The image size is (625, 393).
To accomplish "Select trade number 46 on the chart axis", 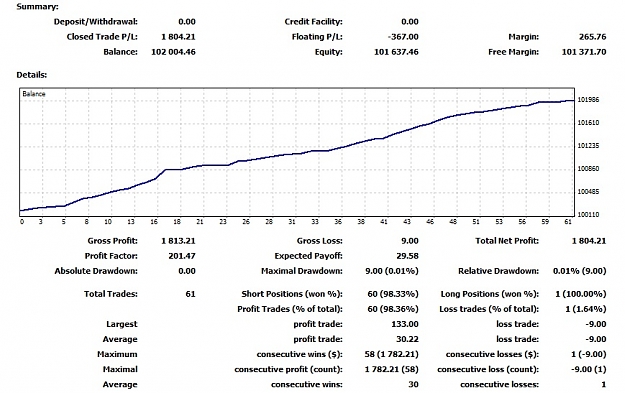I will click(430, 222).
